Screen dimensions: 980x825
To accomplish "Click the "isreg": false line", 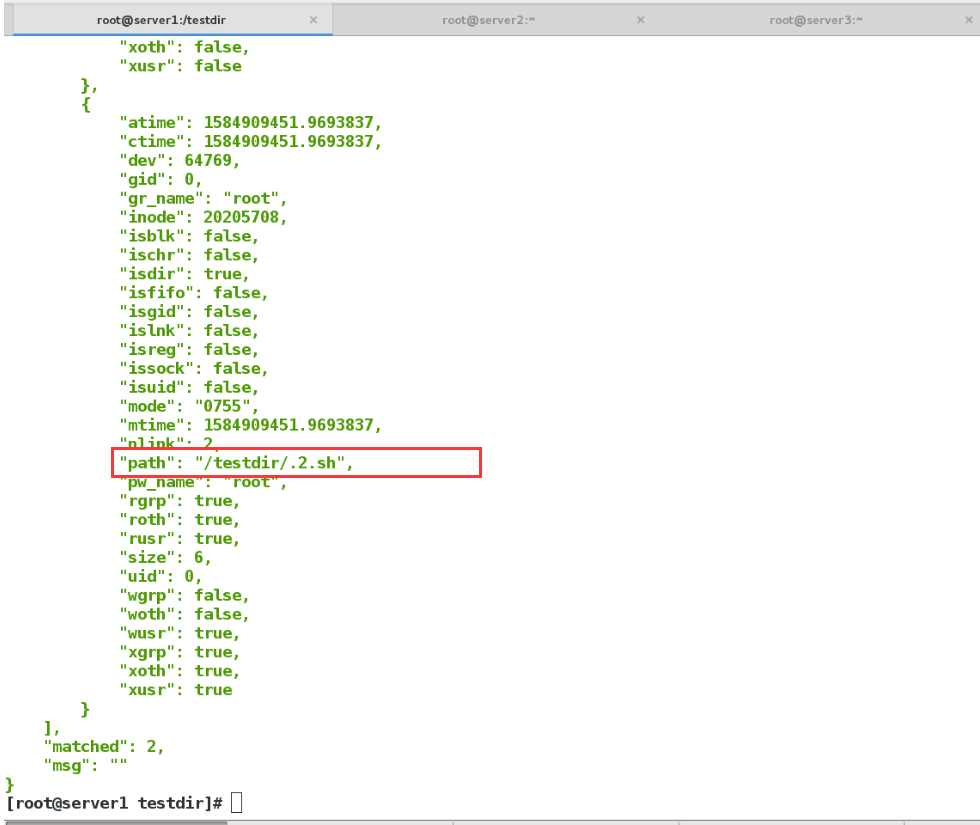I will 189,349.
